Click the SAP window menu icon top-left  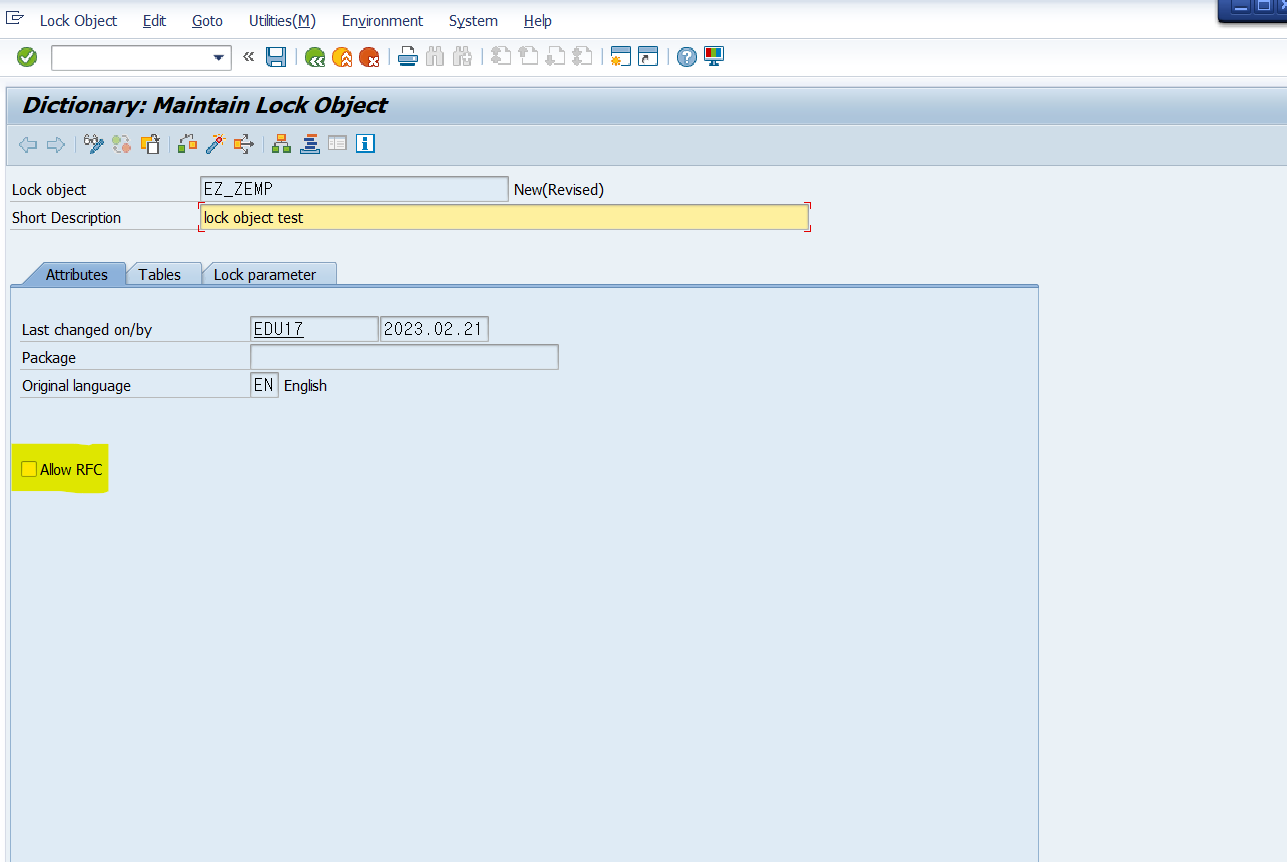(15, 18)
